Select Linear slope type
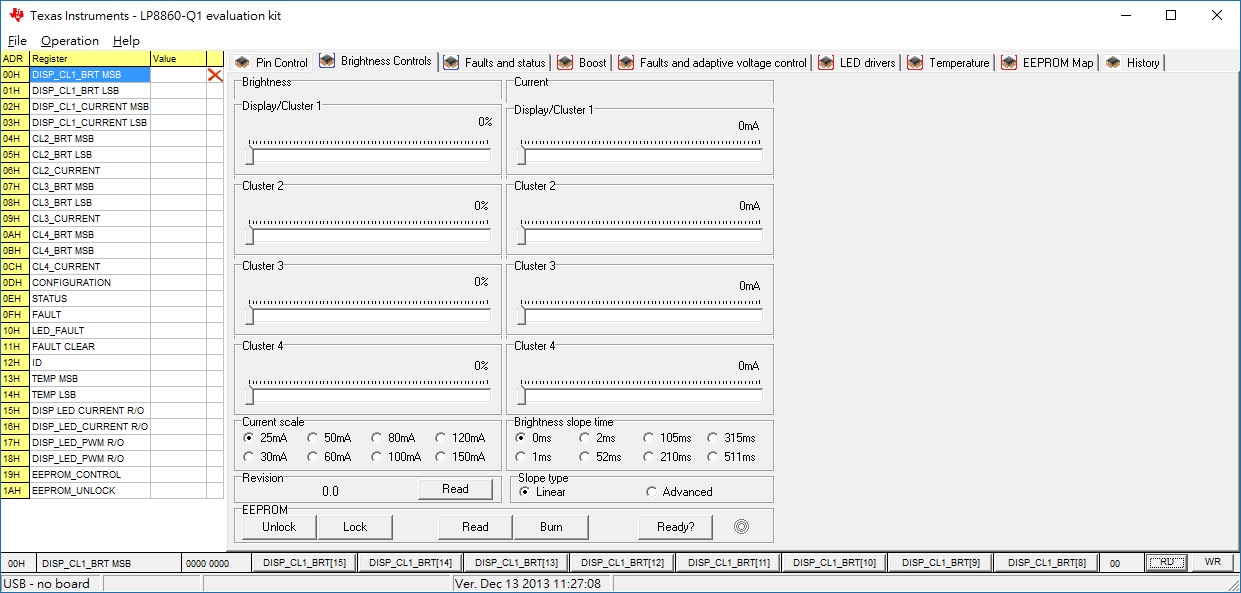Image resolution: width=1241 pixels, height=593 pixels. [x=543, y=492]
